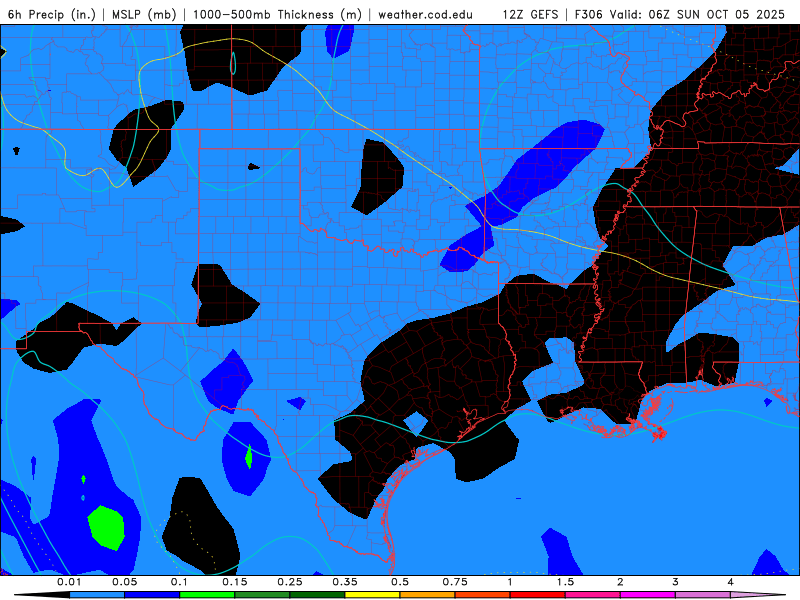Click the medium green 0.15–0.25 legend swatch
The image size is (800, 600).
tap(262, 595)
